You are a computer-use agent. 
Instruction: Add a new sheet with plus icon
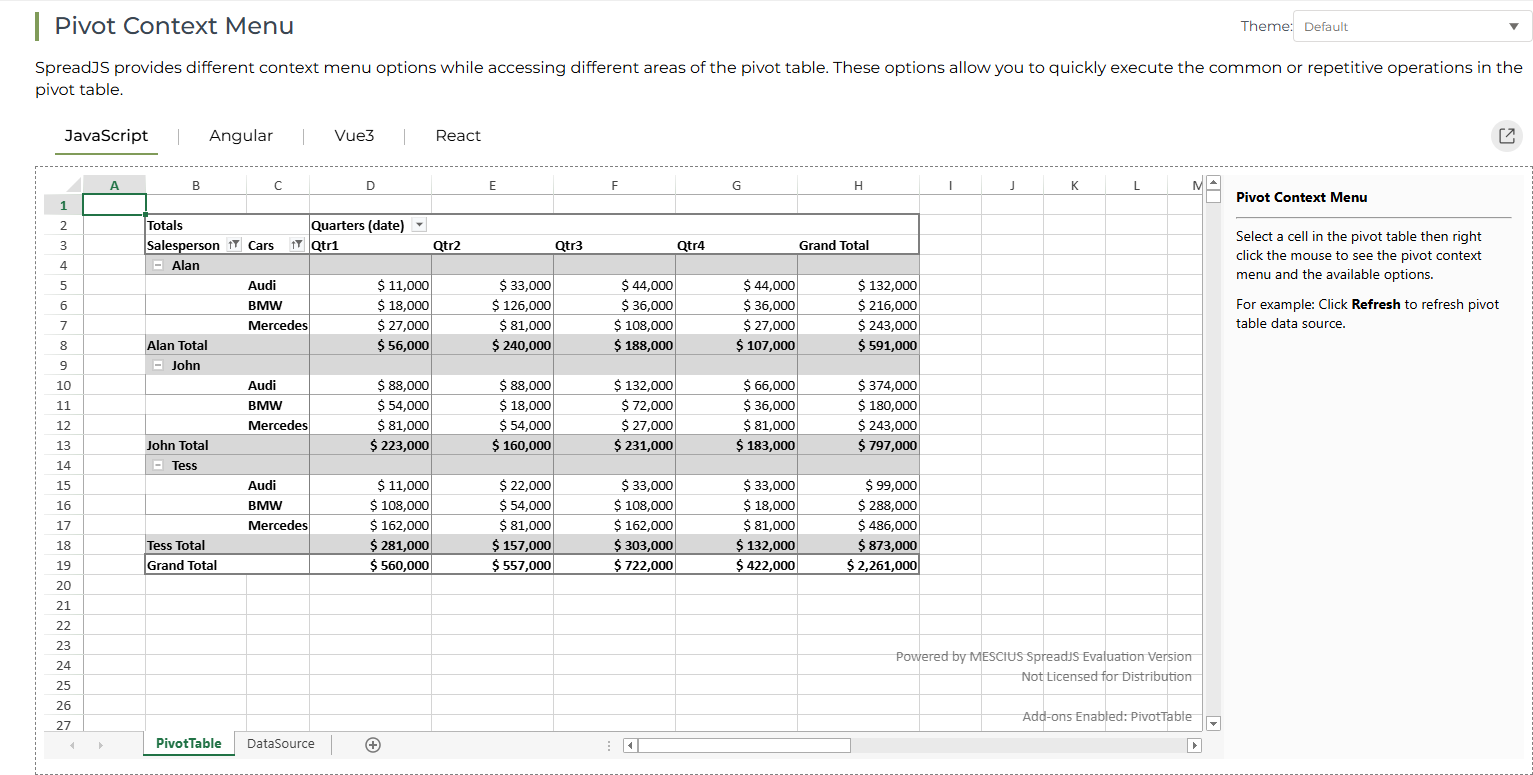pos(373,744)
